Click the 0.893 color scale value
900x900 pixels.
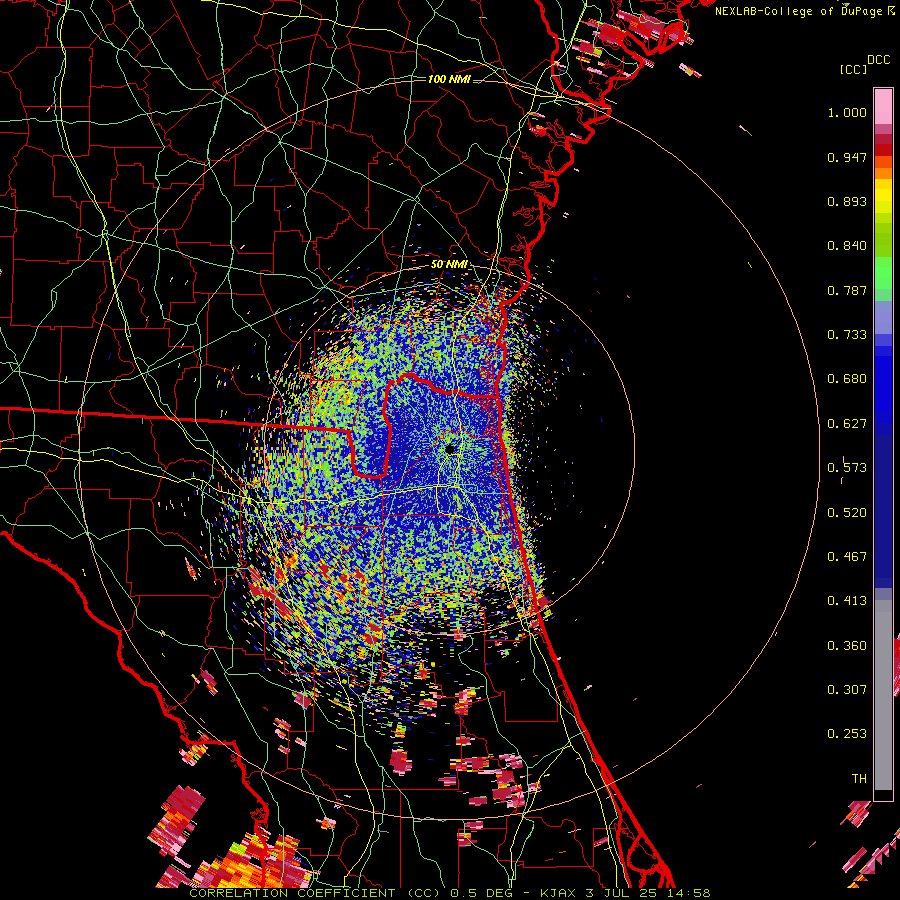click(847, 201)
